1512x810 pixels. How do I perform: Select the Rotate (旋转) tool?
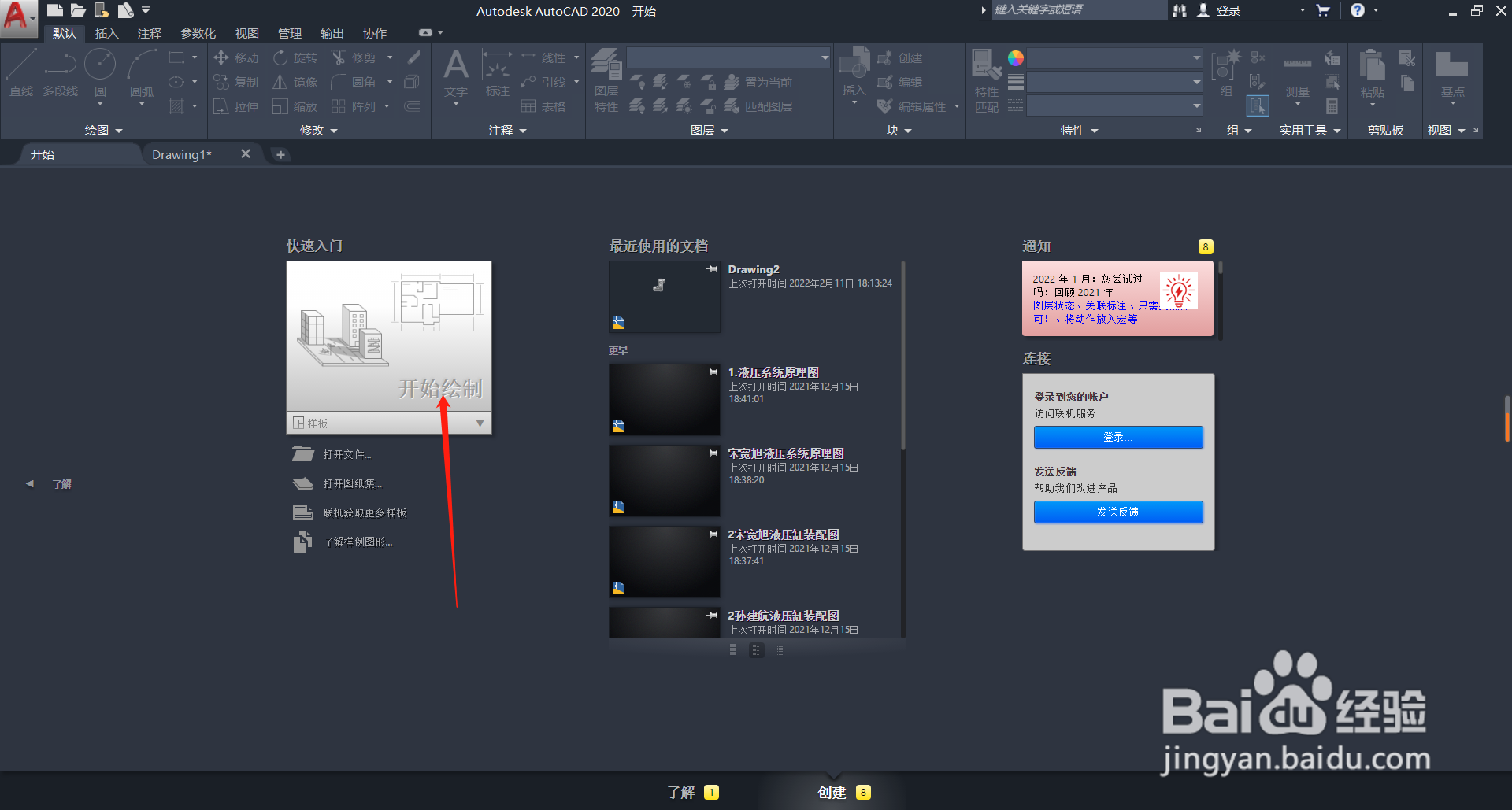[295, 58]
